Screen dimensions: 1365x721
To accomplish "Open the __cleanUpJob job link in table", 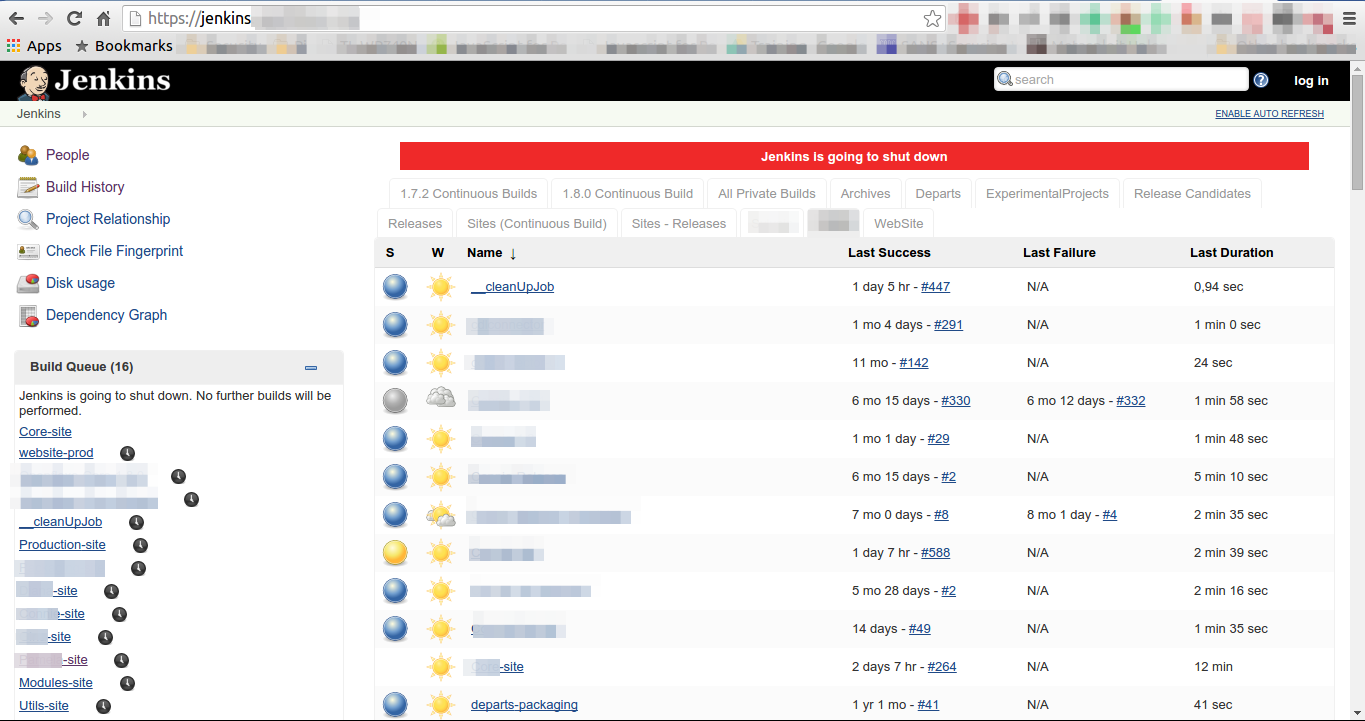I will [x=512, y=287].
